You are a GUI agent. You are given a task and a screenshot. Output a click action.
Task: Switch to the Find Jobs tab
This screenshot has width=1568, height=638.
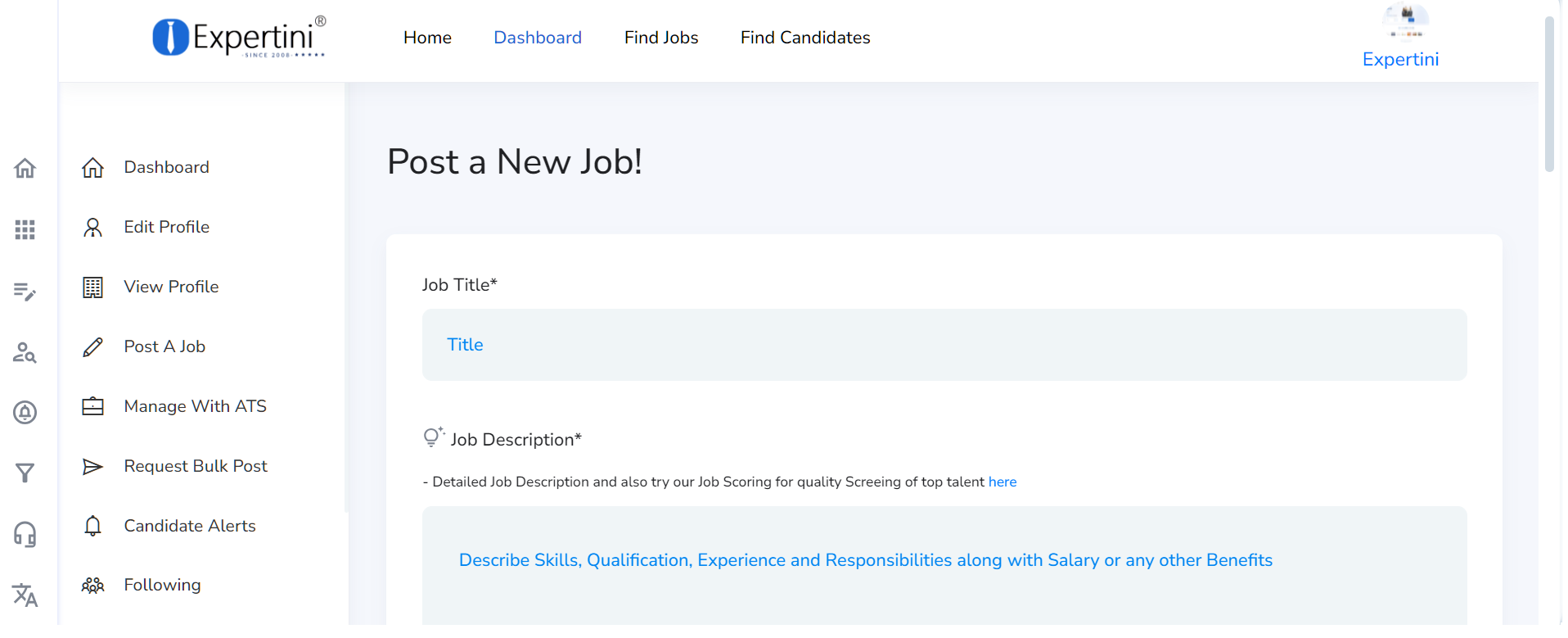tap(661, 38)
